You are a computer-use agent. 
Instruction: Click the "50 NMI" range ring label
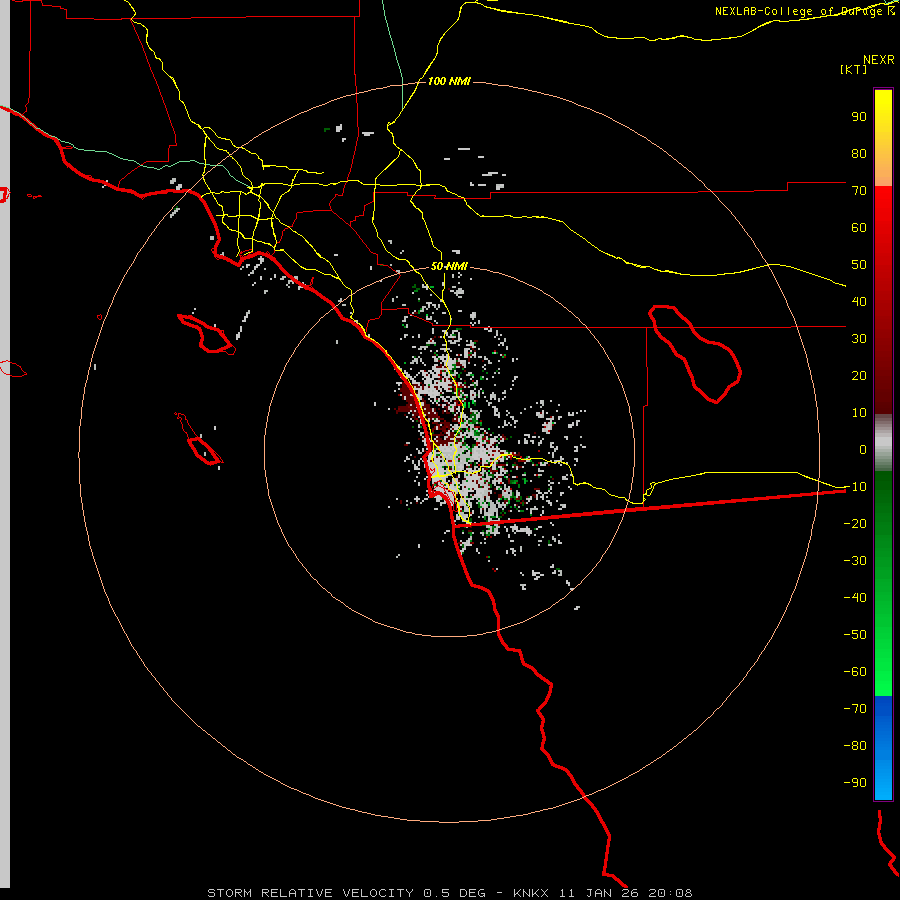[449, 266]
